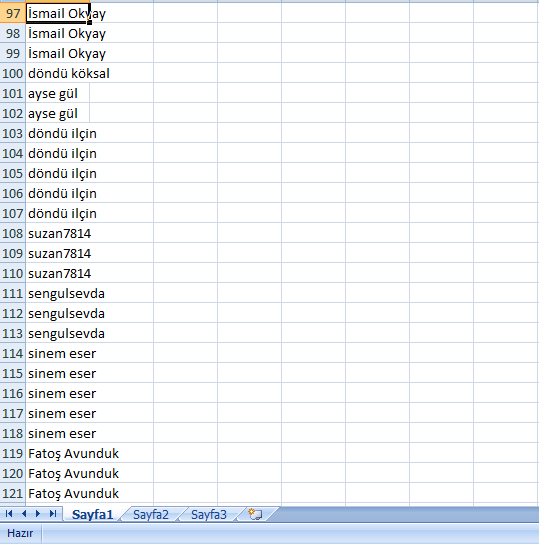Click 'ayse gül' cell in row 102
The image size is (539, 544).
coord(58,113)
